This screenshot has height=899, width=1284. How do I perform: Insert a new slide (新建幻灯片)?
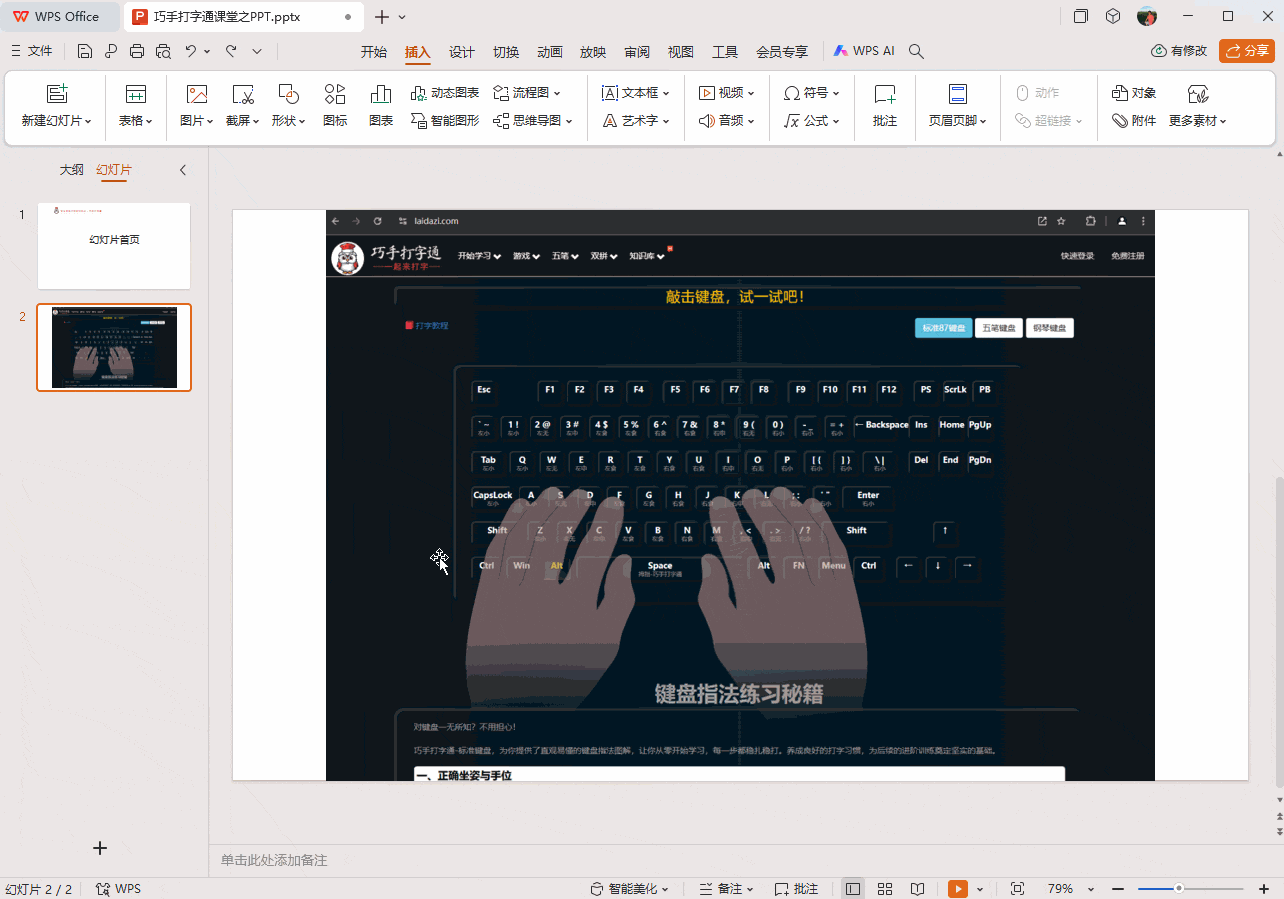[57, 106]
